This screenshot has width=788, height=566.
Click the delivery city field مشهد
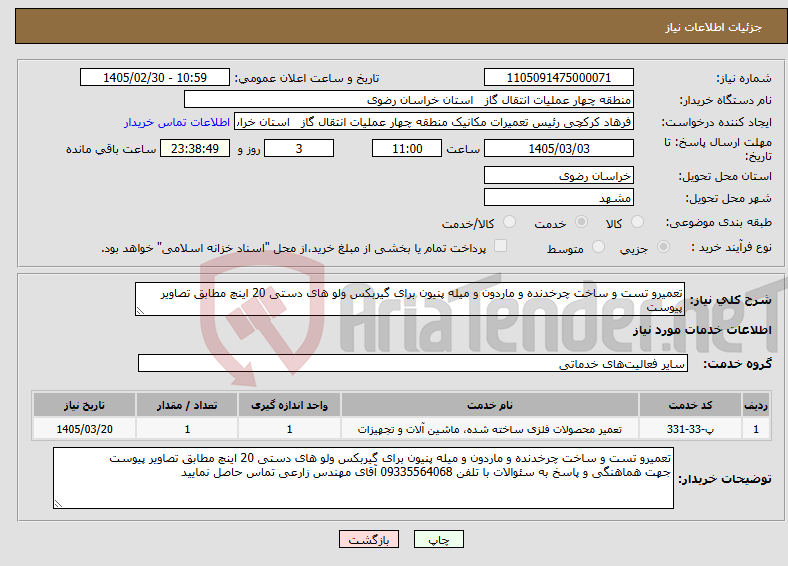[x=558, y=197]
